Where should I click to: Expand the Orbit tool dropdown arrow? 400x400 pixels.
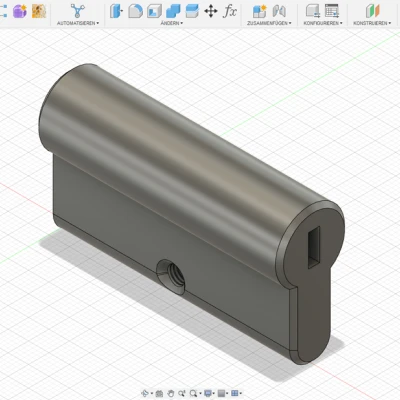pos(152,393)
